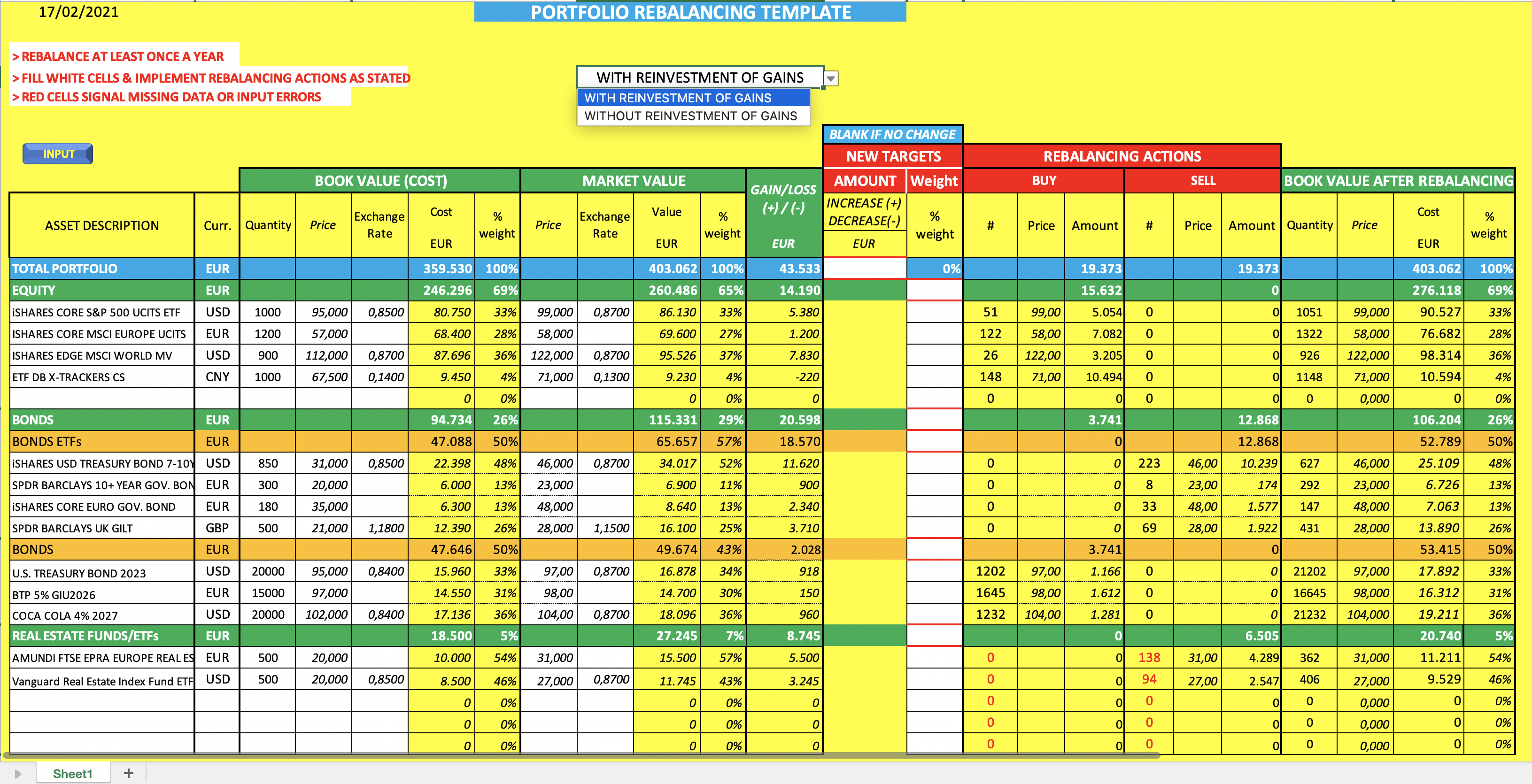Click CNY currency cell for X-Trackers

coord(217,377)
